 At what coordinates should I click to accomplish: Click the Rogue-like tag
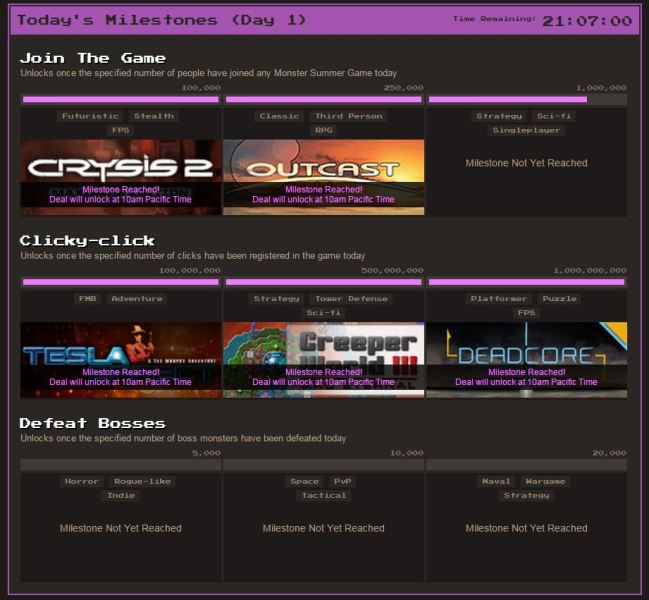click(142, 482)
